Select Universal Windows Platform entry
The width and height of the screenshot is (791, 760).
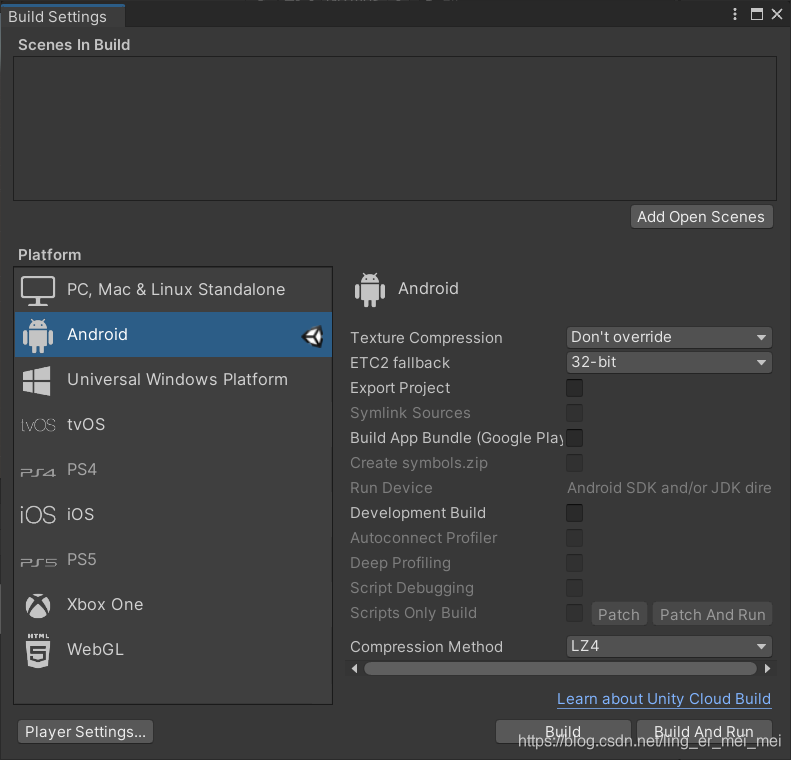173,380
